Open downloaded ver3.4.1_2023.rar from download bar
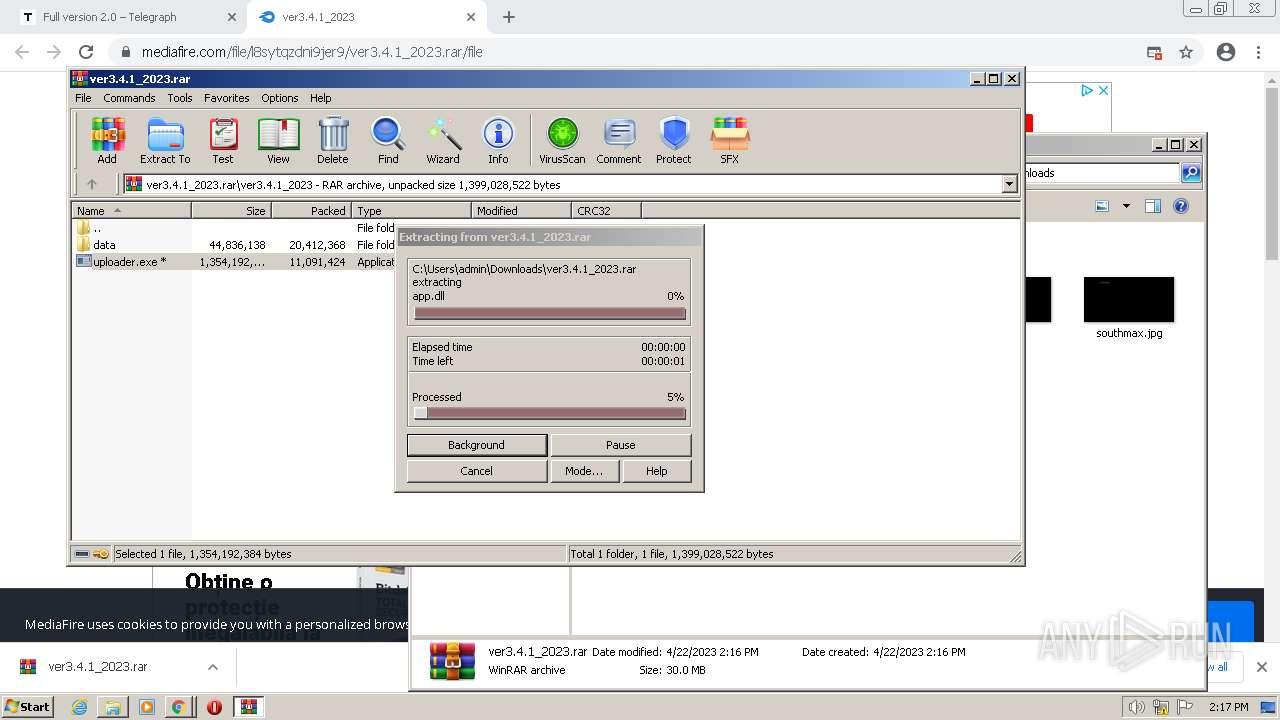 98,667
